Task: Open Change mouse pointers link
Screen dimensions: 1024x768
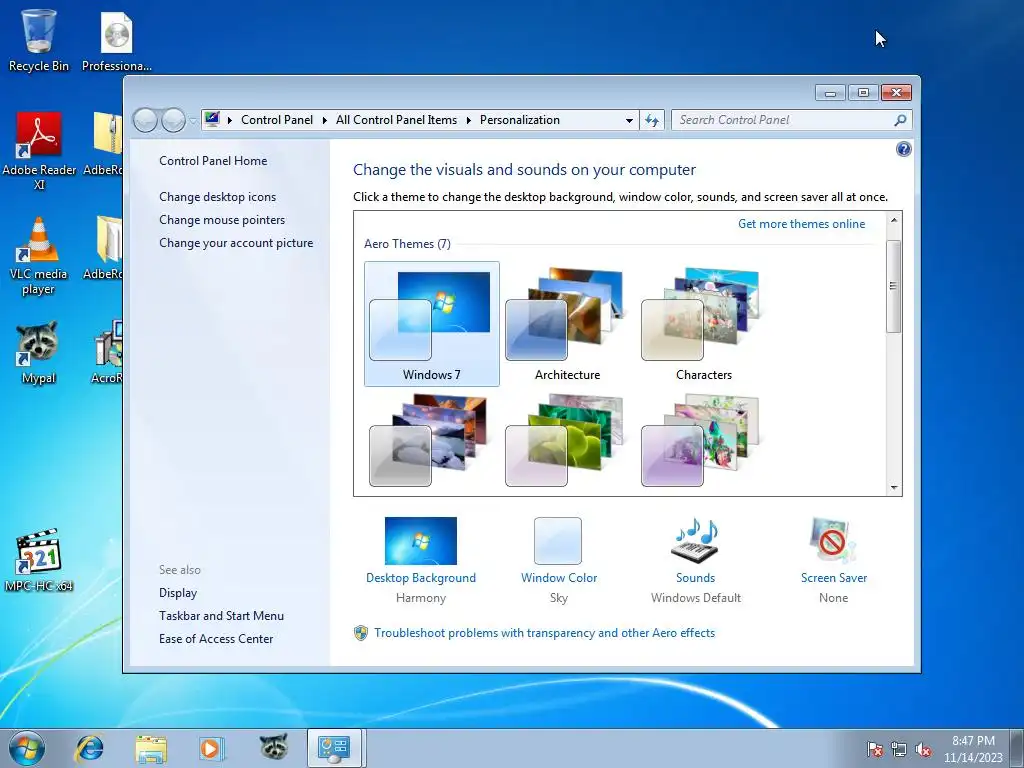Action: [x=222, y=219]
